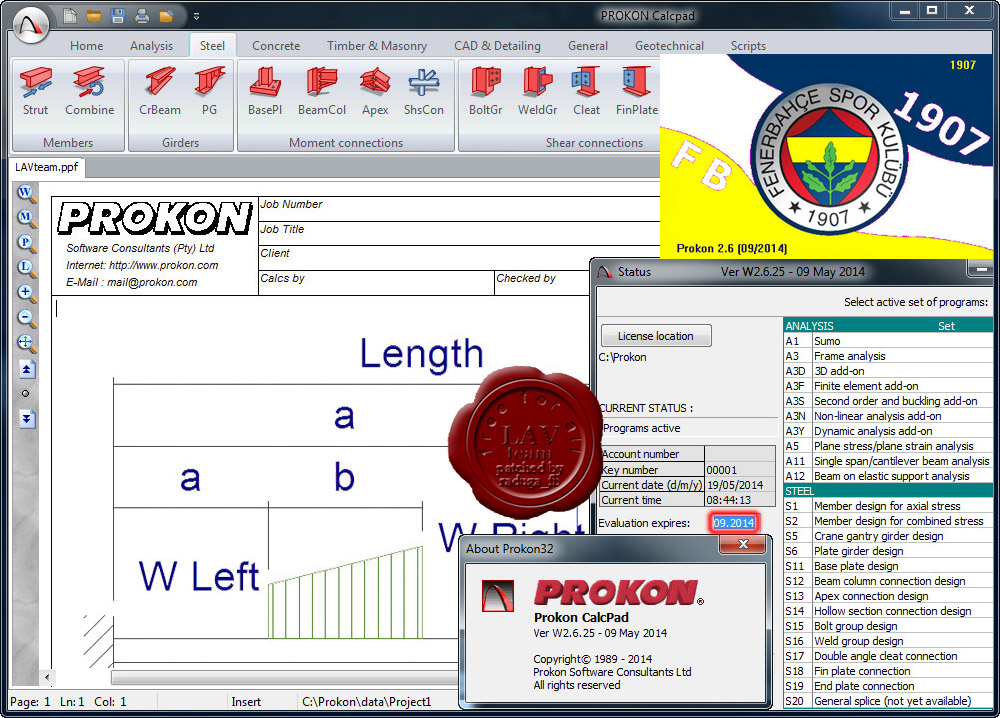Click the Job Title field

coord(459,233)
